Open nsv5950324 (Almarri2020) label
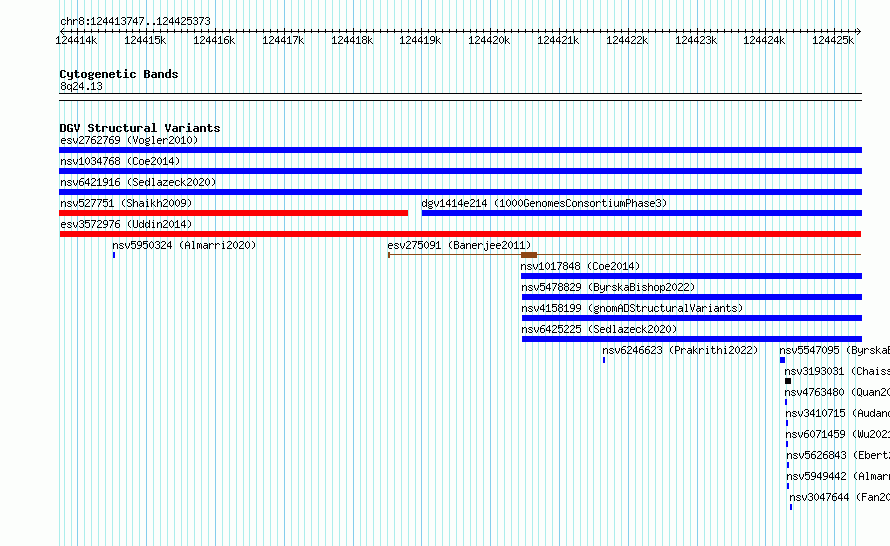The image size is (890, 546). coord(184,245)
